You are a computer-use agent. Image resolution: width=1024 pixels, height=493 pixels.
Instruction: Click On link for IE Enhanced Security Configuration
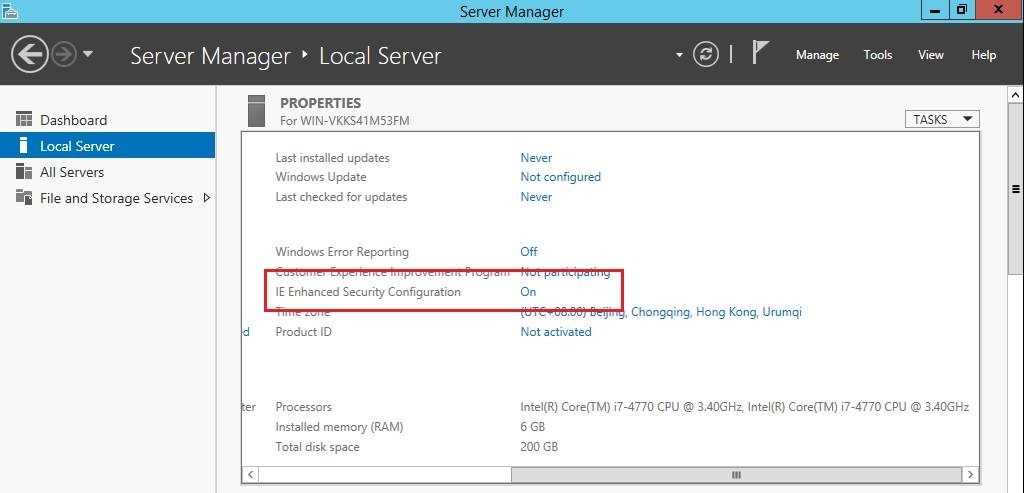point(528,292)
